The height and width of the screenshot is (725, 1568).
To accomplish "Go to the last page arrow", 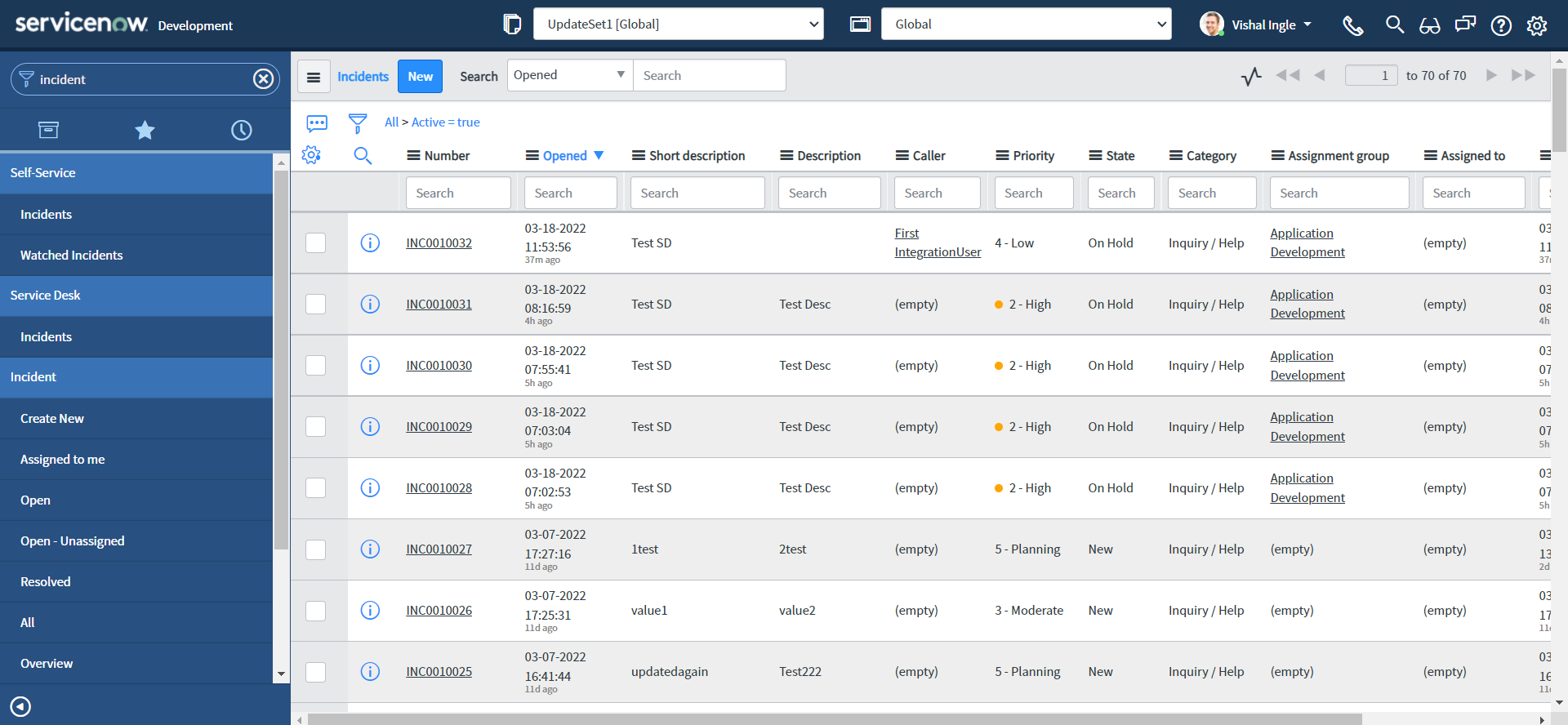I will (x=1524, y=75).
